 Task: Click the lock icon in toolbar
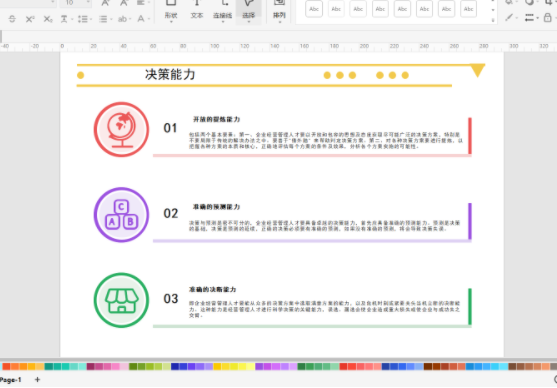tap(548, 17)
